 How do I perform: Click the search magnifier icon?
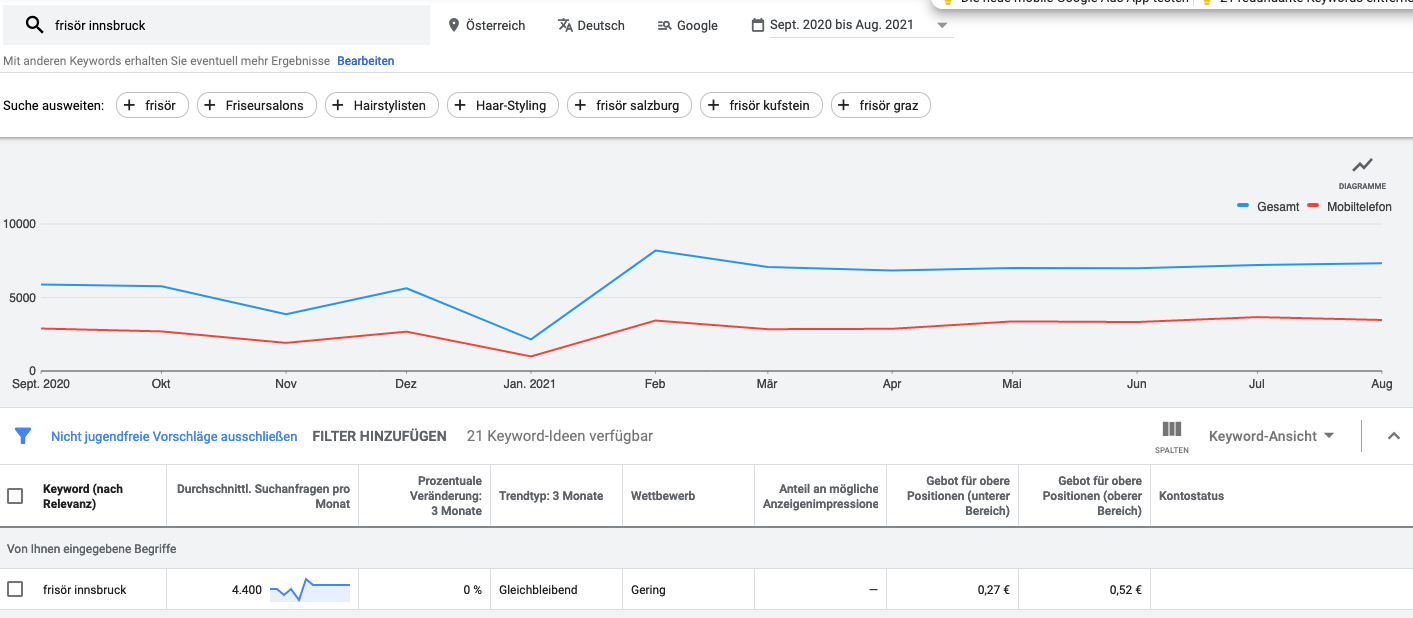click(x=34, y=25)
